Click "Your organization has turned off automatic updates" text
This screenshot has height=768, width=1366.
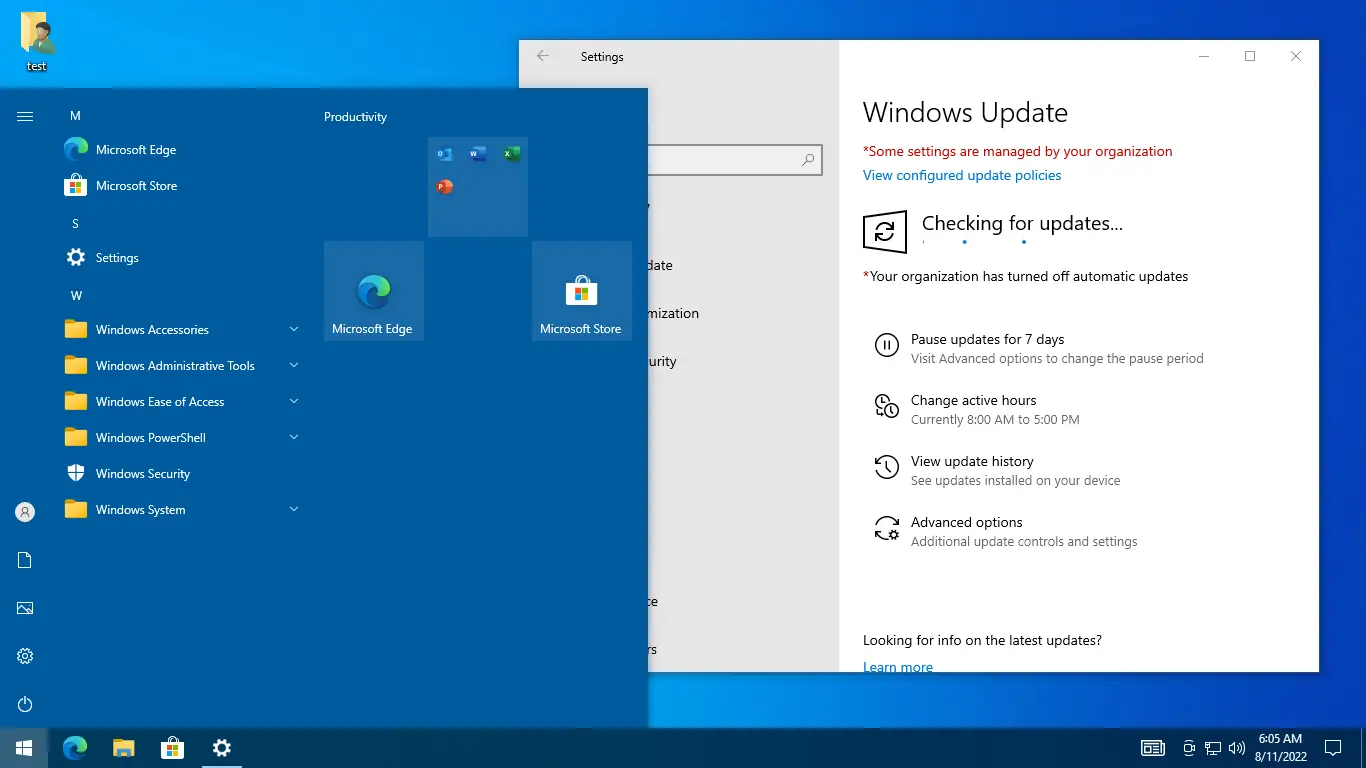(x=1026, y=276)
